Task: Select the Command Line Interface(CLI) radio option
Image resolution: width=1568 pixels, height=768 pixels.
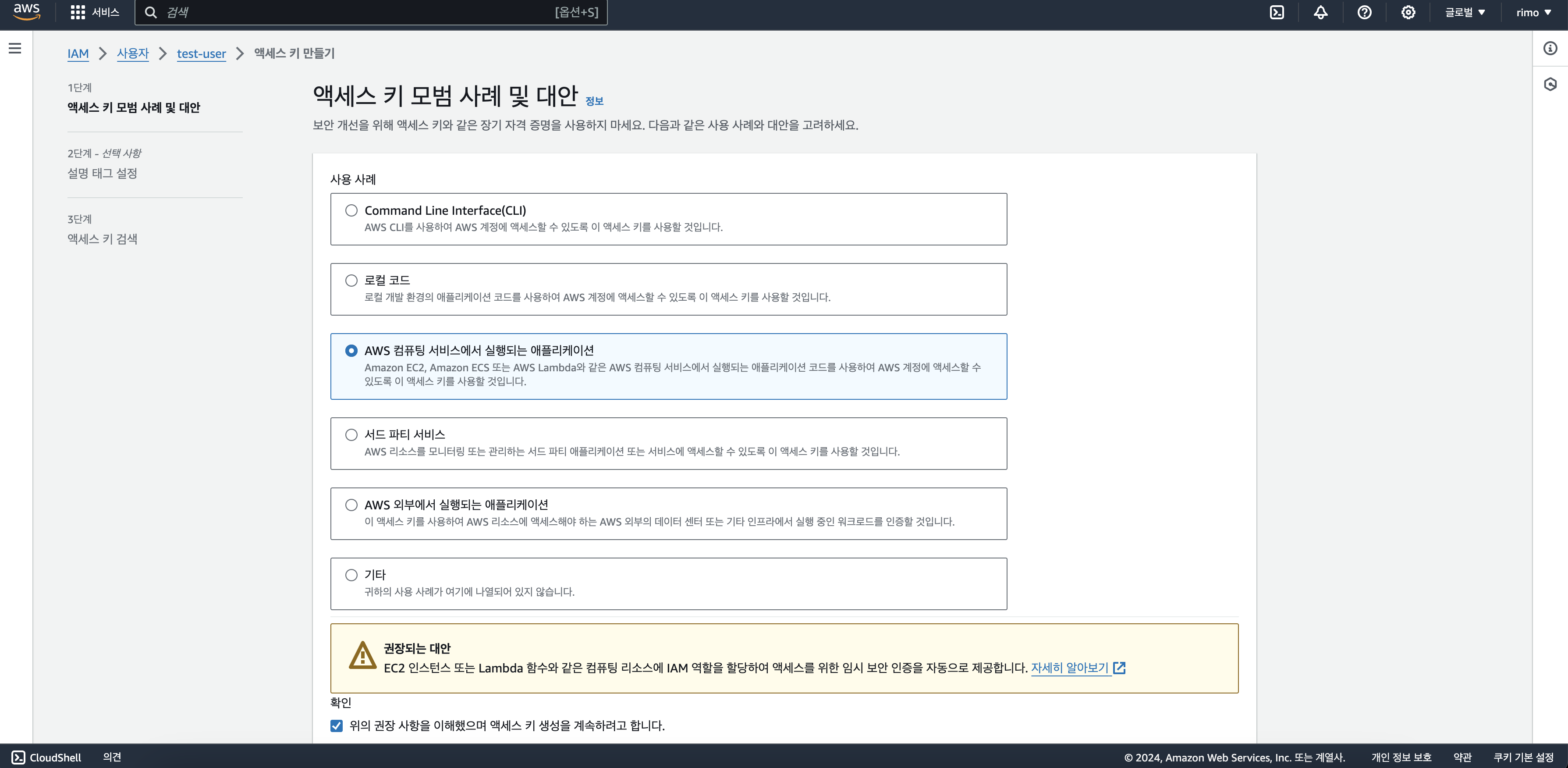Action: pyautogui.click(x=351, y=210)
